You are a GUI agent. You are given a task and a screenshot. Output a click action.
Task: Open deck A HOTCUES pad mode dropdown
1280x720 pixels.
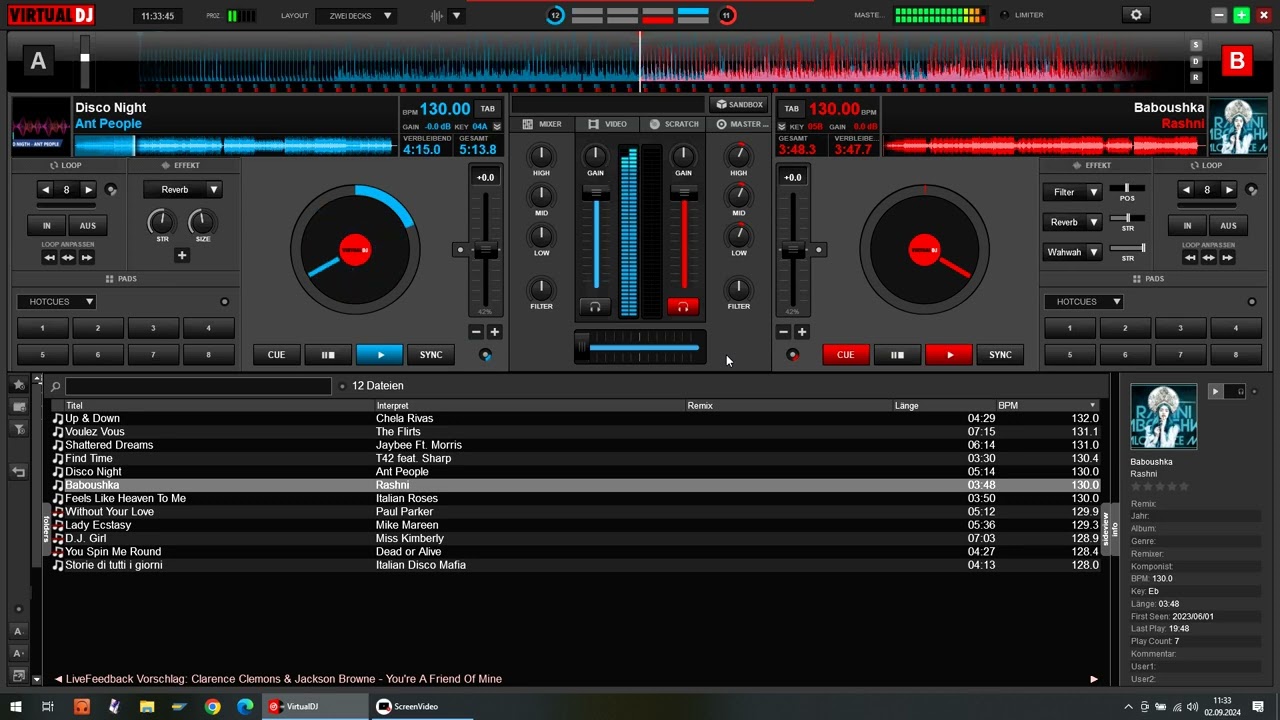pyautogui.click(x=56, y=301)
